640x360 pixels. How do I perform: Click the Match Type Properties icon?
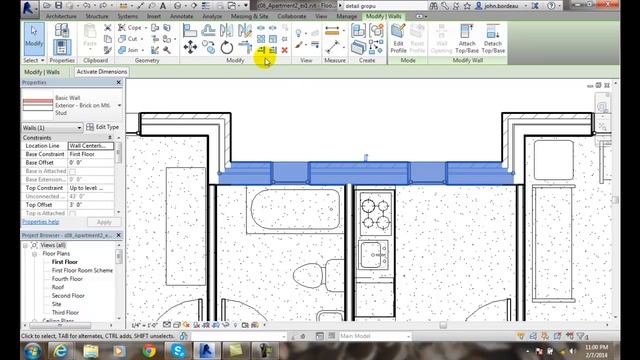pos(108,50)
